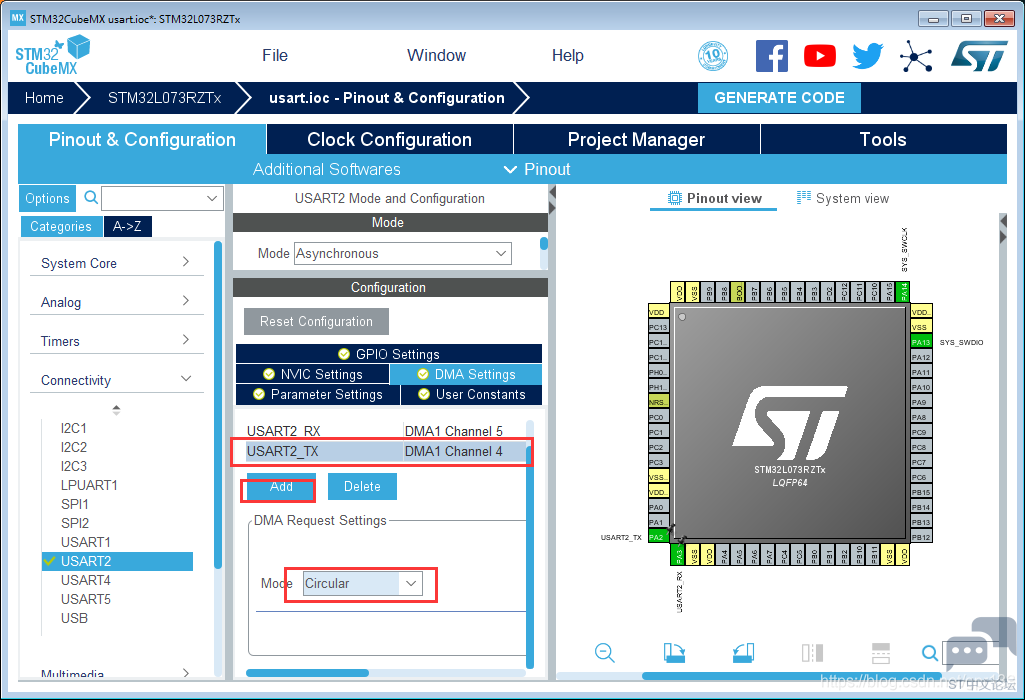1025x700 pixels.
Task: Open the 10 years anniversary badge
Action: [x=713, y=56]
